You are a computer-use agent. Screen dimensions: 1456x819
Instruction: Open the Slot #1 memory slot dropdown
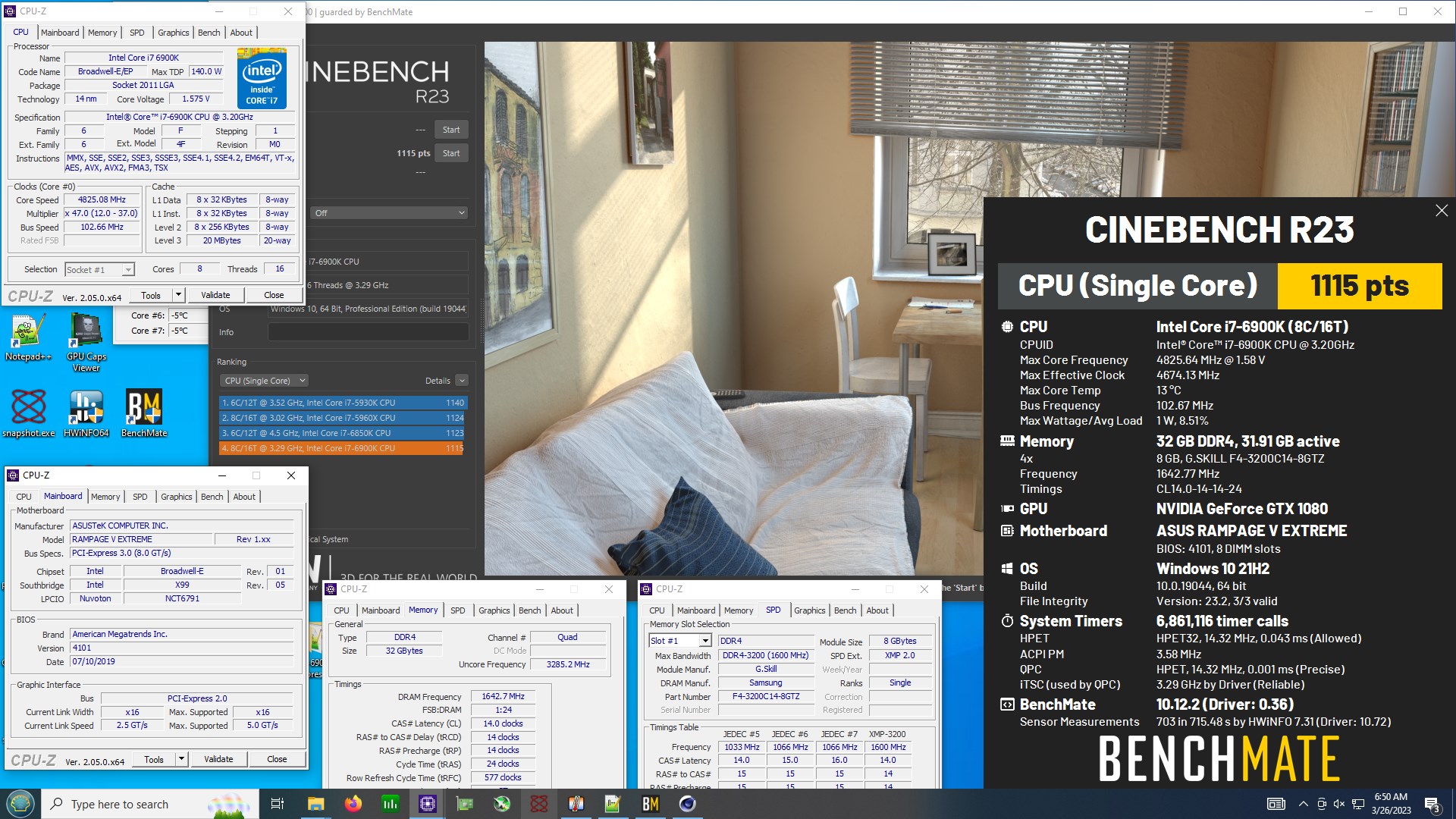[x=680, y=641]
